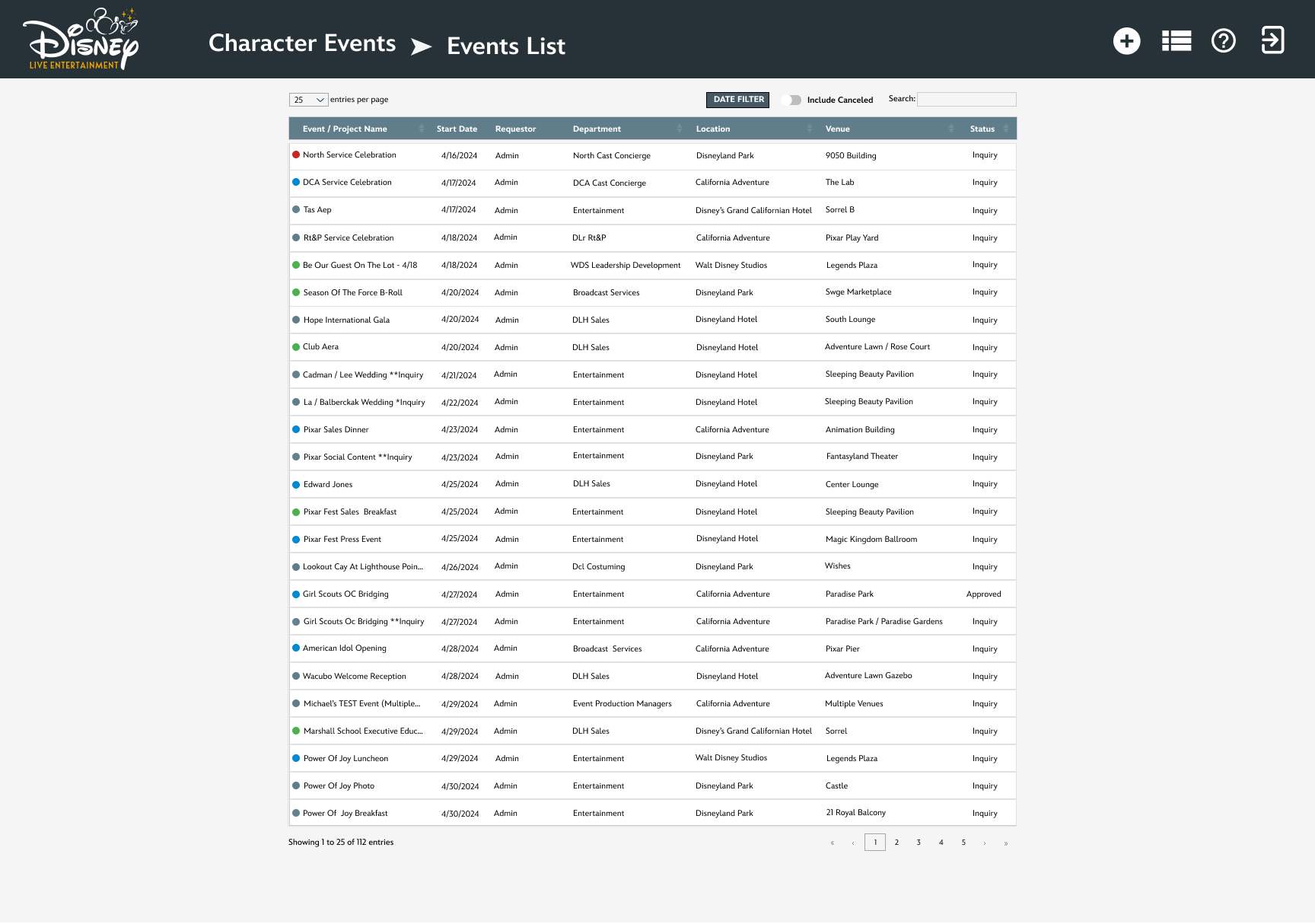Click the blue dot beside Power Of Joy Luncheon
This screenshot has height=924, width=1315.
296,758
